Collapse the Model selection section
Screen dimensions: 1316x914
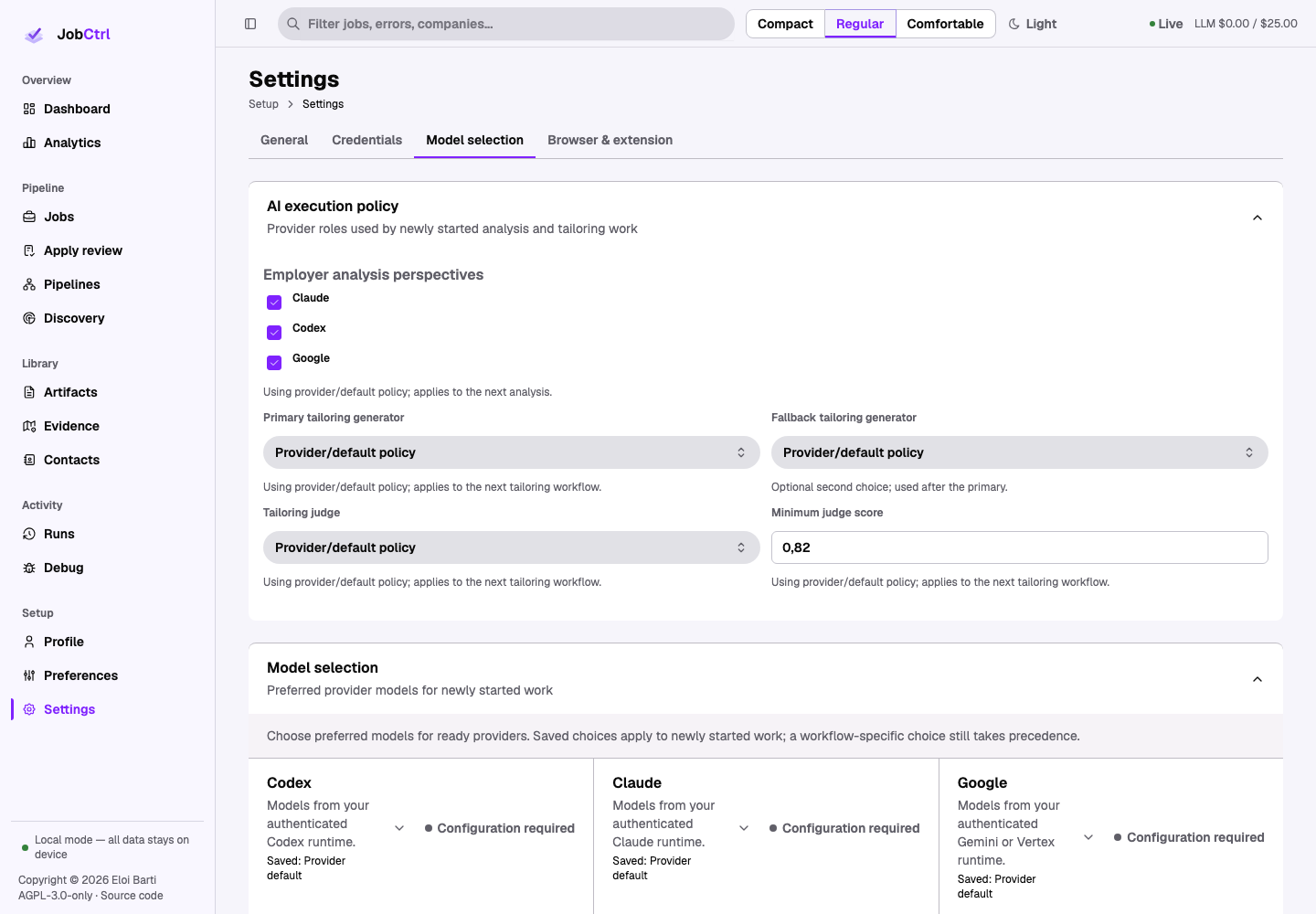click(1258, 679)
